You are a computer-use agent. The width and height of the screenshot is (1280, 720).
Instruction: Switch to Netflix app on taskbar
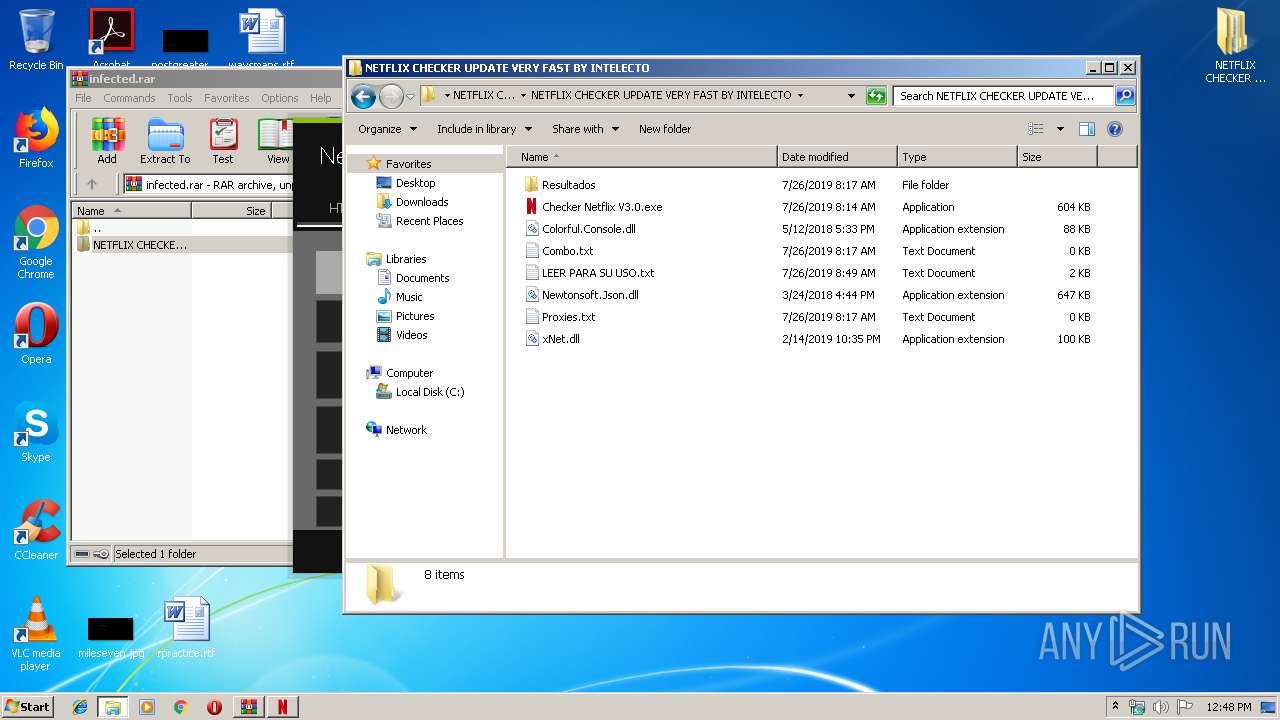[282, 707]
